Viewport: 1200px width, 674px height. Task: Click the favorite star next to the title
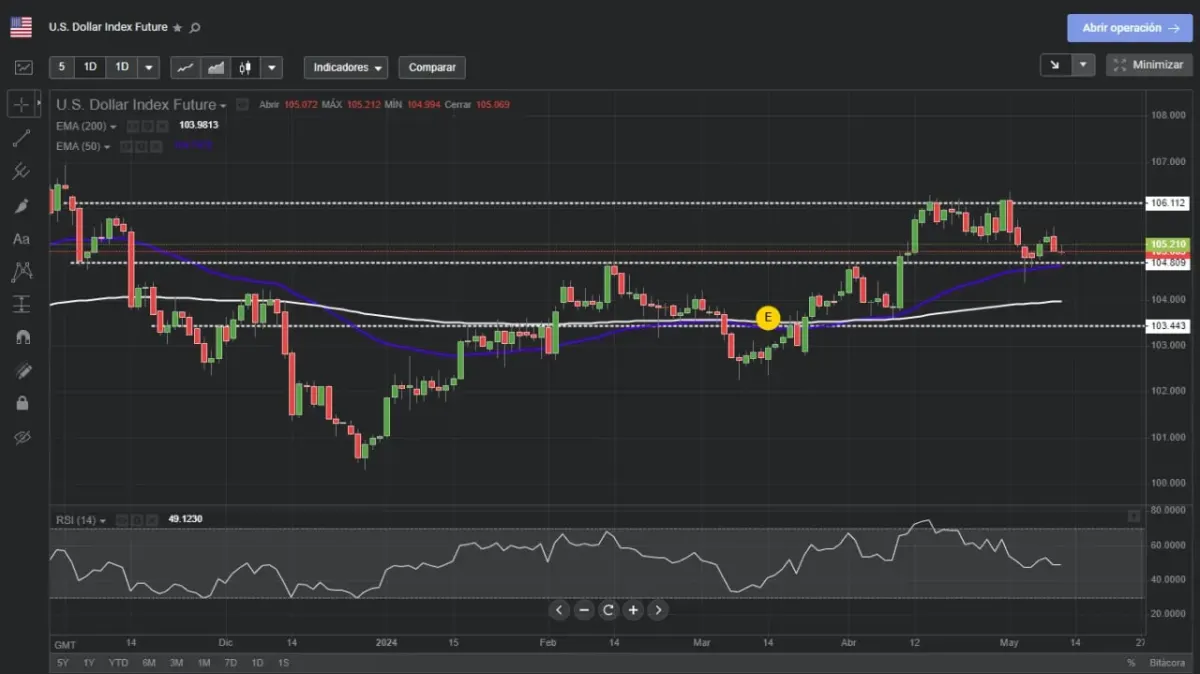click(x=178, y=28)
